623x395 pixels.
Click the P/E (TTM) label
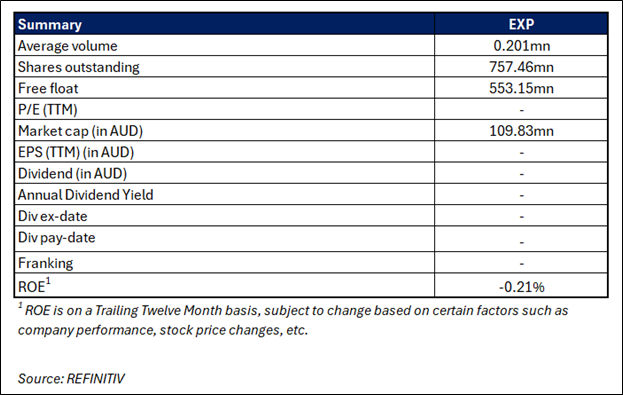click(48, 110)
